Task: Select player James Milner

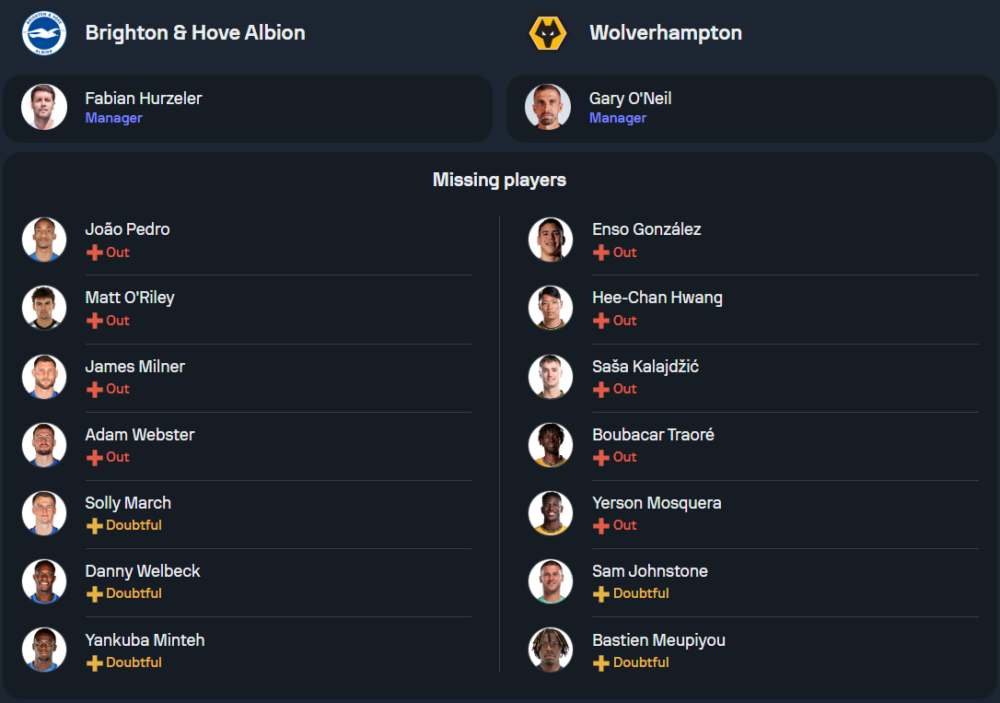Action: 135,366
